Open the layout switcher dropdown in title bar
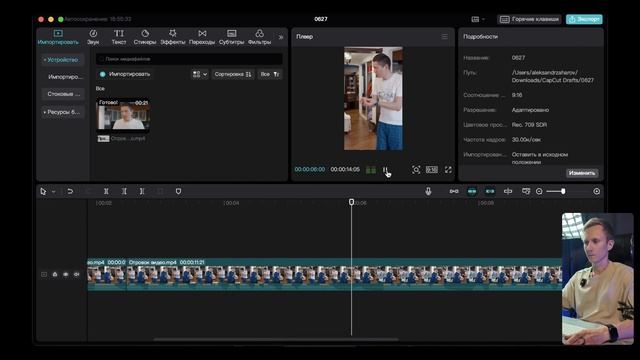Screen dimensions: 640x360 478,19
